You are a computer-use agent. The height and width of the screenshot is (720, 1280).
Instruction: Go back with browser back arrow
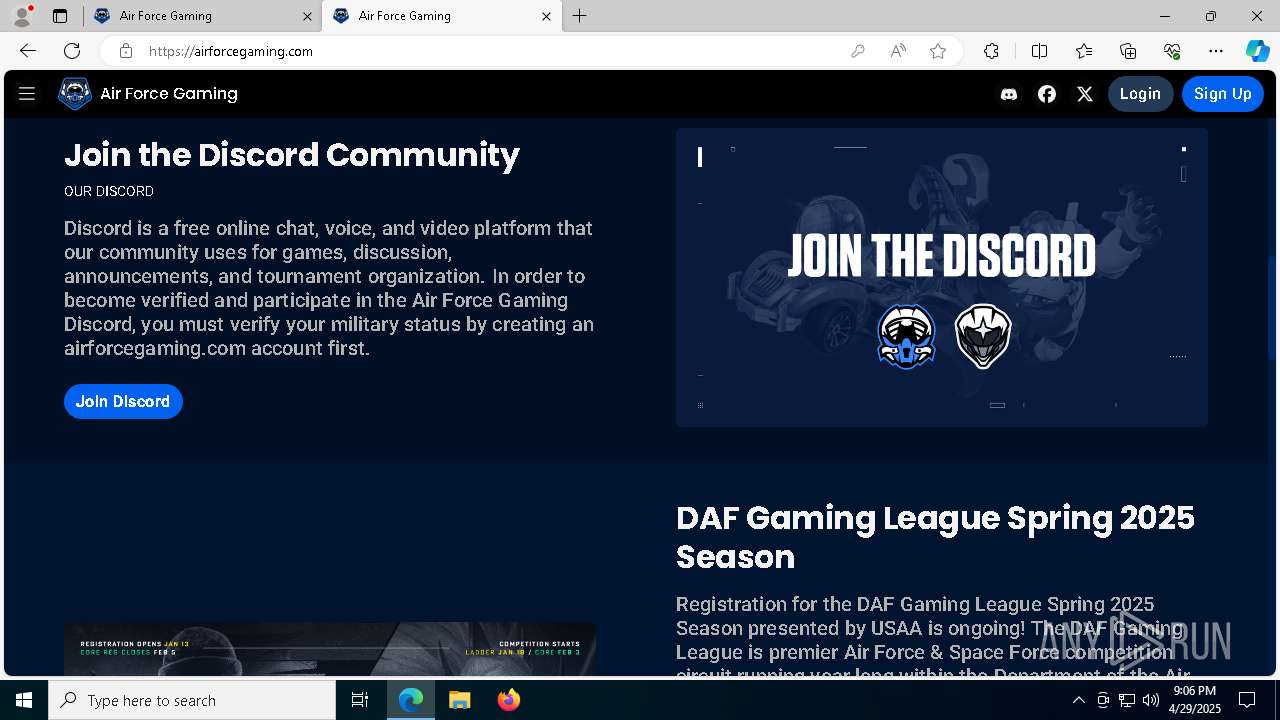pyautogui.click(x=28, y=51)
